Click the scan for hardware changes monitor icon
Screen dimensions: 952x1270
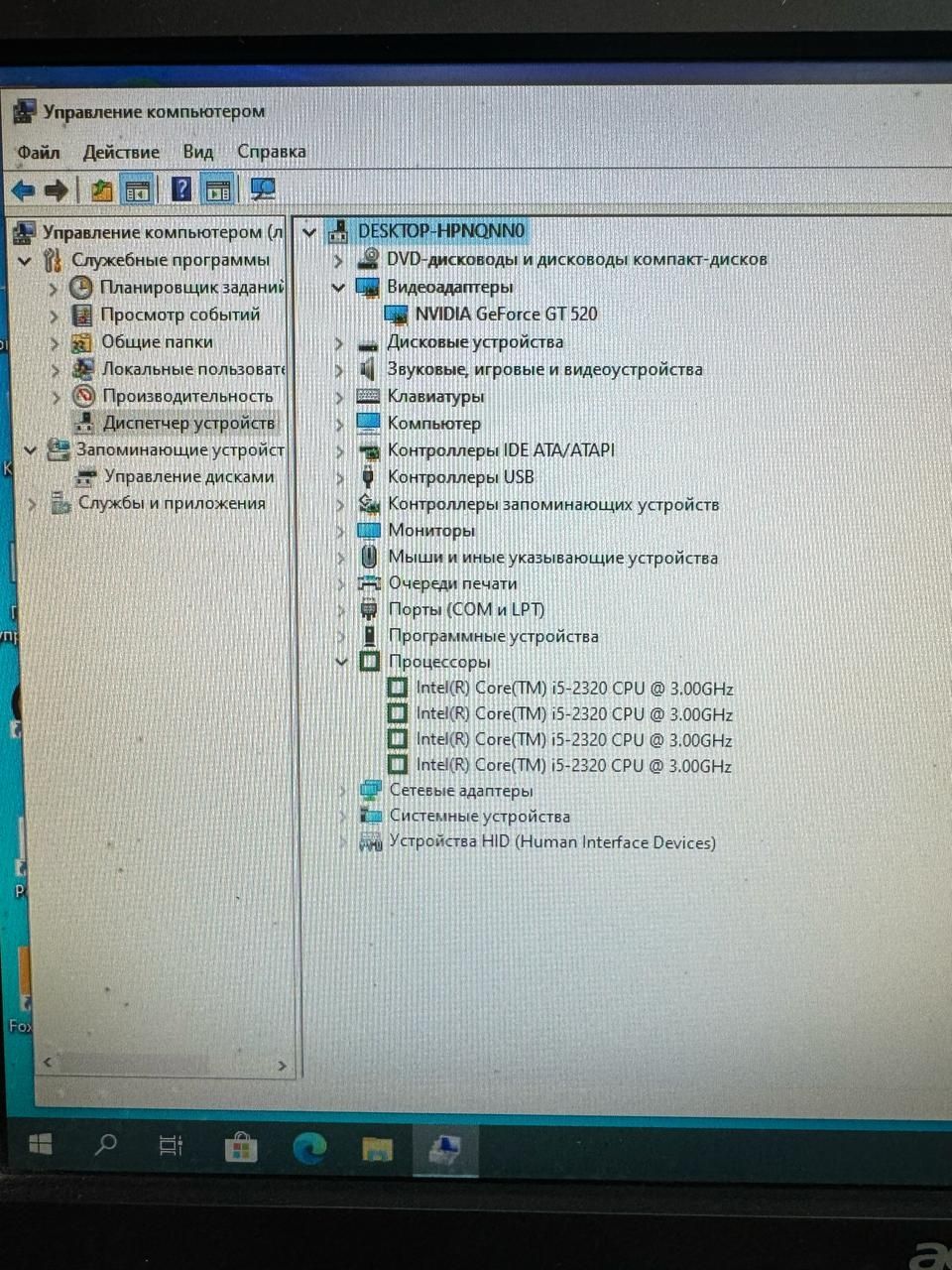(x=262, y=189)
